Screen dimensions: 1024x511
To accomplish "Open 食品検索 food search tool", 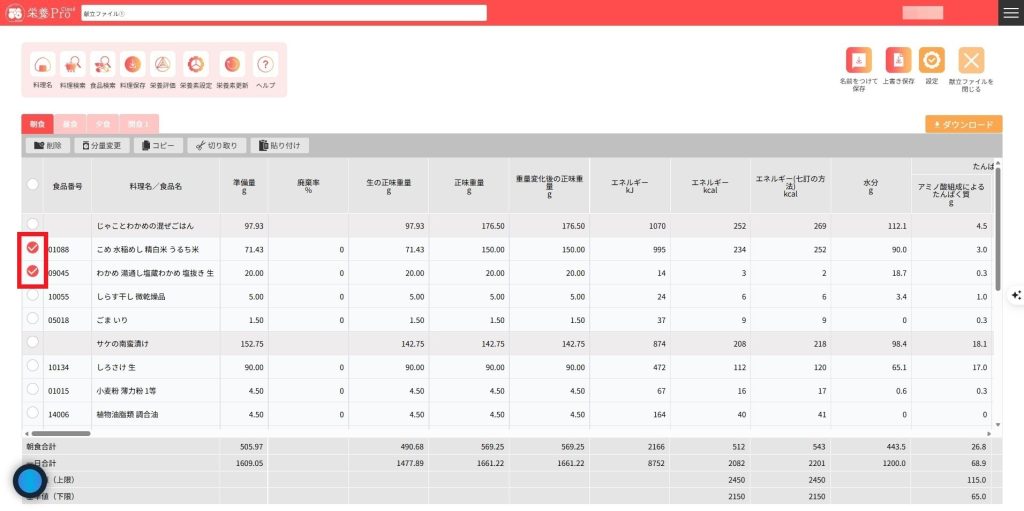I will click(102, 66).
